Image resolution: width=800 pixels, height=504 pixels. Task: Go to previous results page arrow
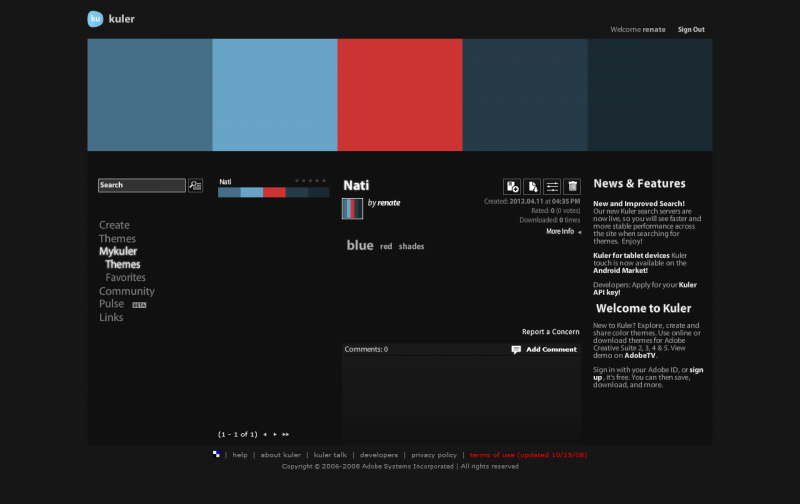coord(265,435)
